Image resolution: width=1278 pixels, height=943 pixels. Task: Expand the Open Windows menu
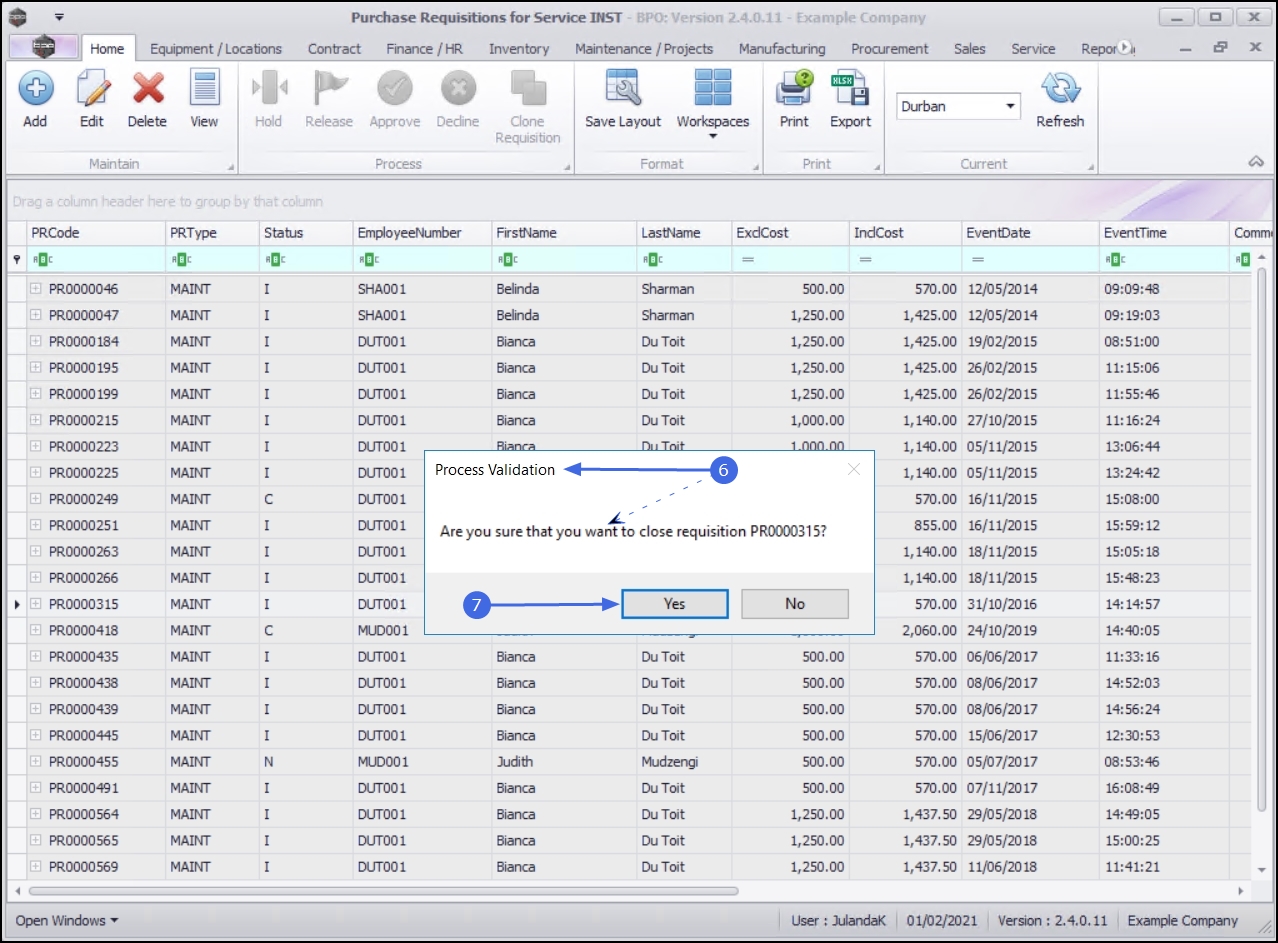click(x=67, y=920)
